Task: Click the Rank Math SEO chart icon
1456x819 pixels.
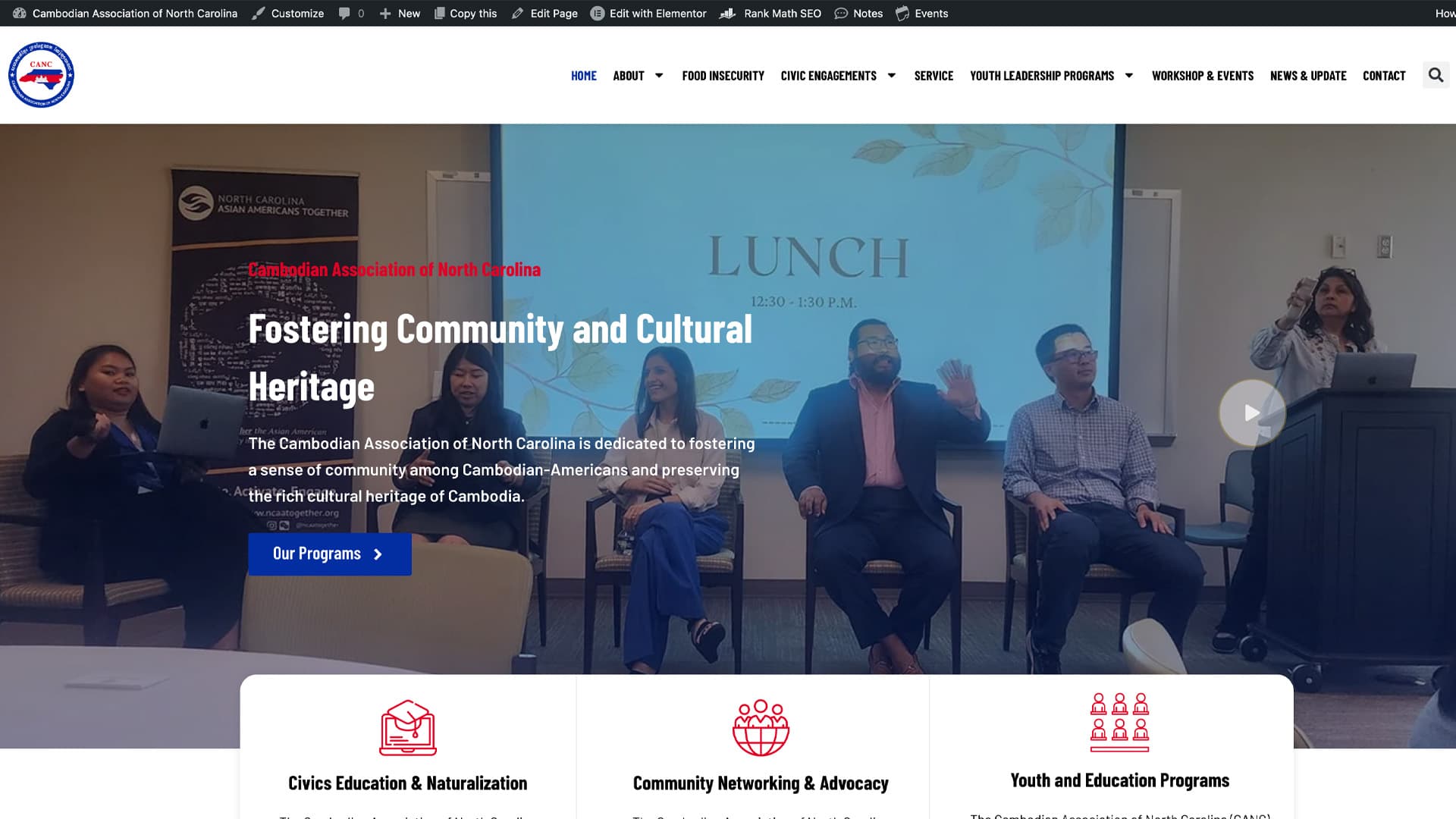Action: coord(728,13)
